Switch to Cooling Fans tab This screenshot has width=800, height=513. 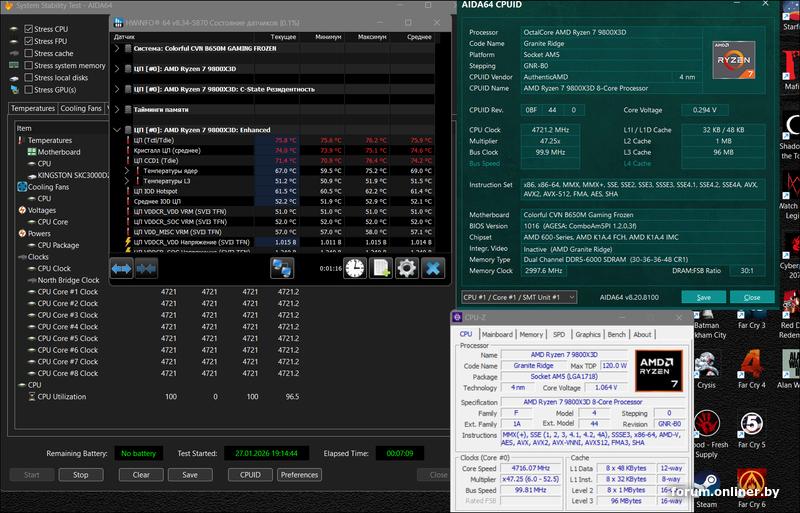pyautogui.click(x=81, y=108)
